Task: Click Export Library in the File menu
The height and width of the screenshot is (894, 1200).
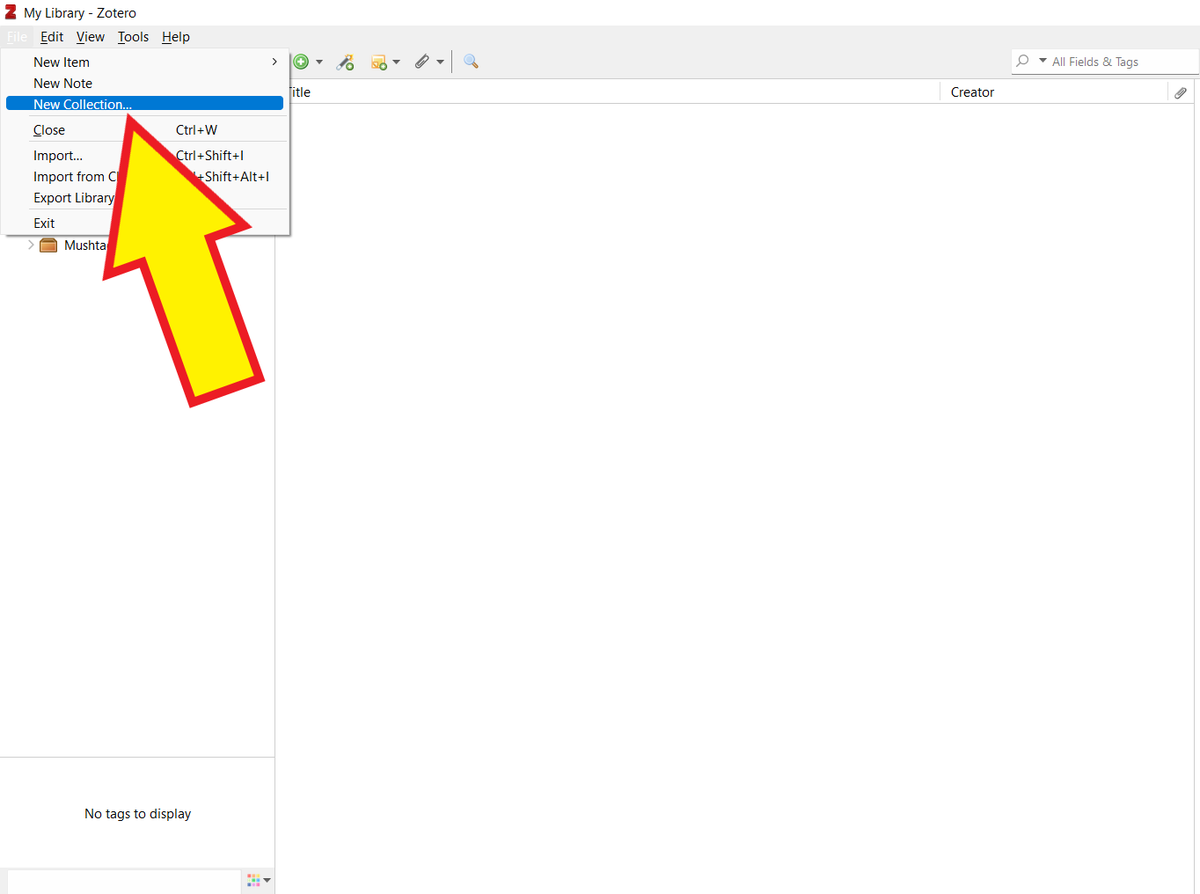Action: (74, 197)
